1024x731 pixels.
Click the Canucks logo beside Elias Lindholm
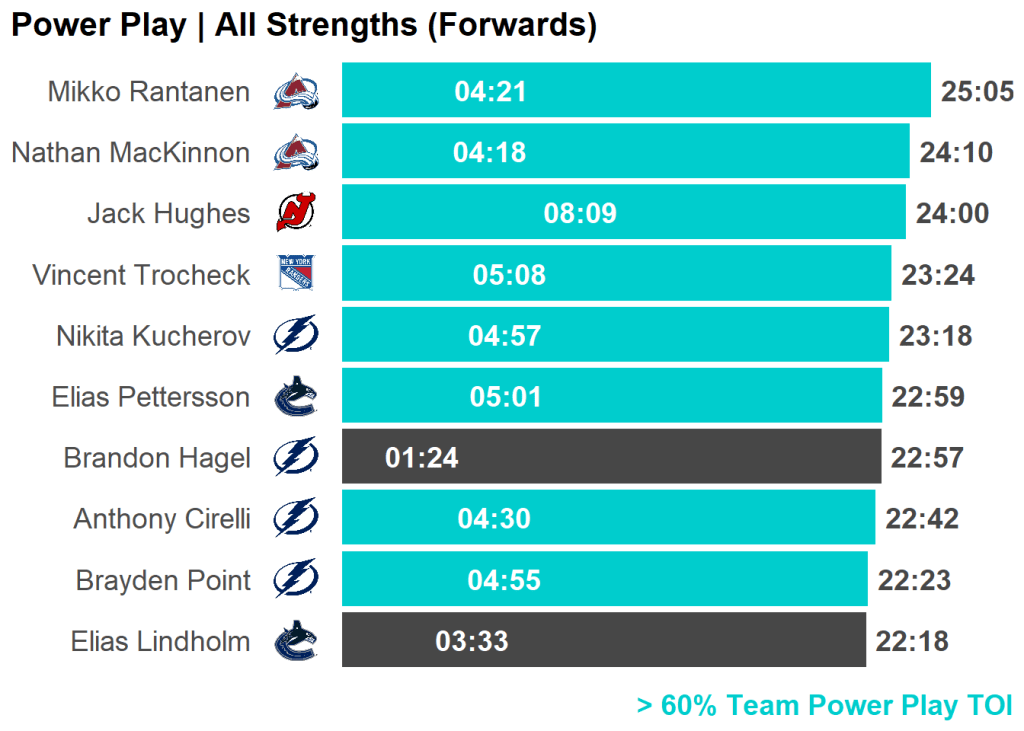point(296,641)
